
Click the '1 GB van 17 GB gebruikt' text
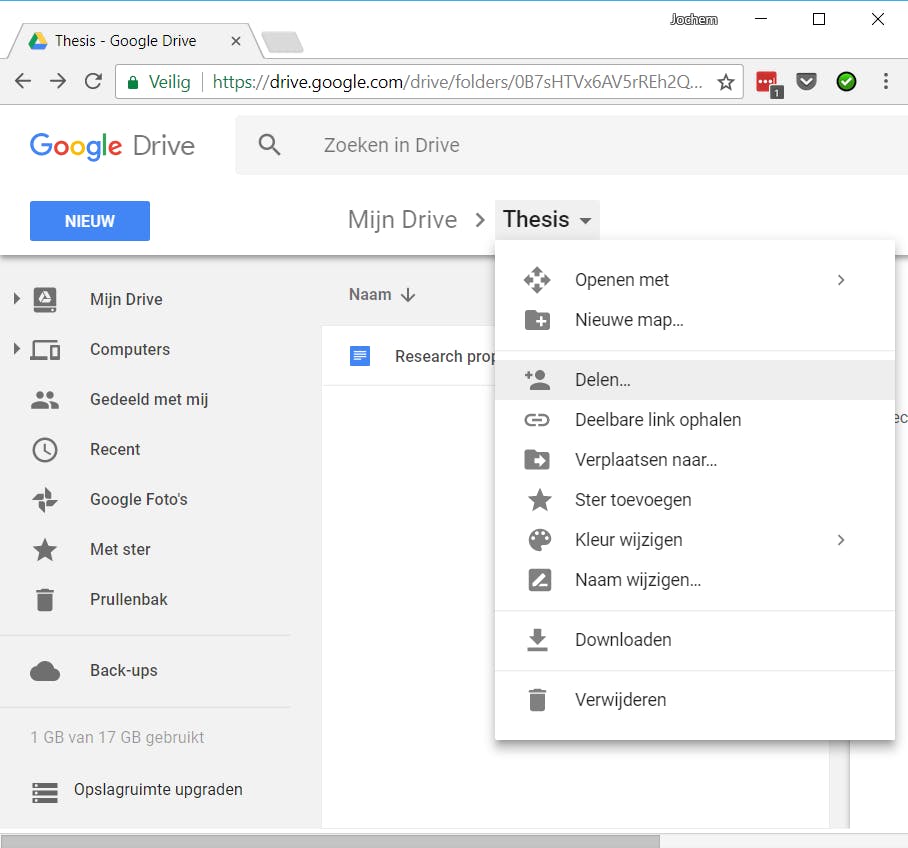[118, 737]
